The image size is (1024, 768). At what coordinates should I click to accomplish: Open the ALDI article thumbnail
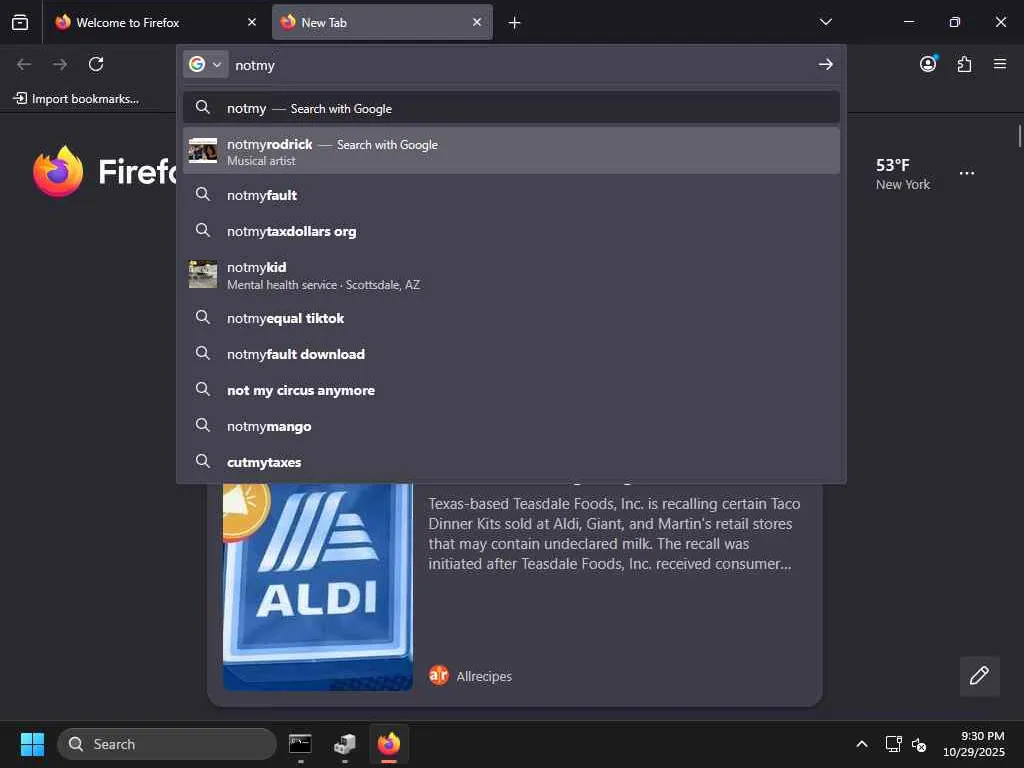[x=317, y=586]
